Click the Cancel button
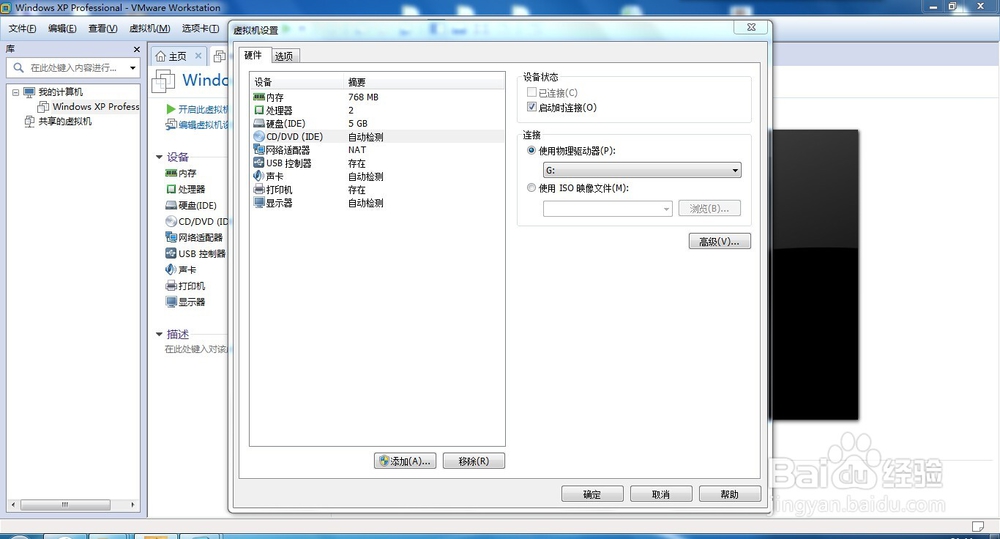1000x539 pixels. click(x=661, y=494)
